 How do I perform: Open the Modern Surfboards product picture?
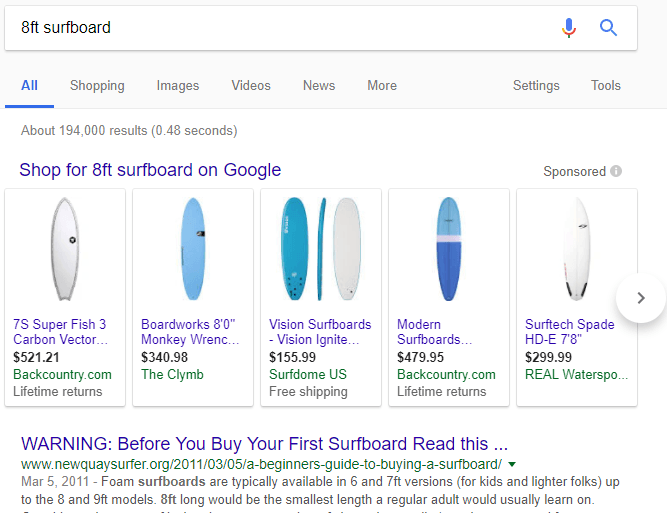449,250
